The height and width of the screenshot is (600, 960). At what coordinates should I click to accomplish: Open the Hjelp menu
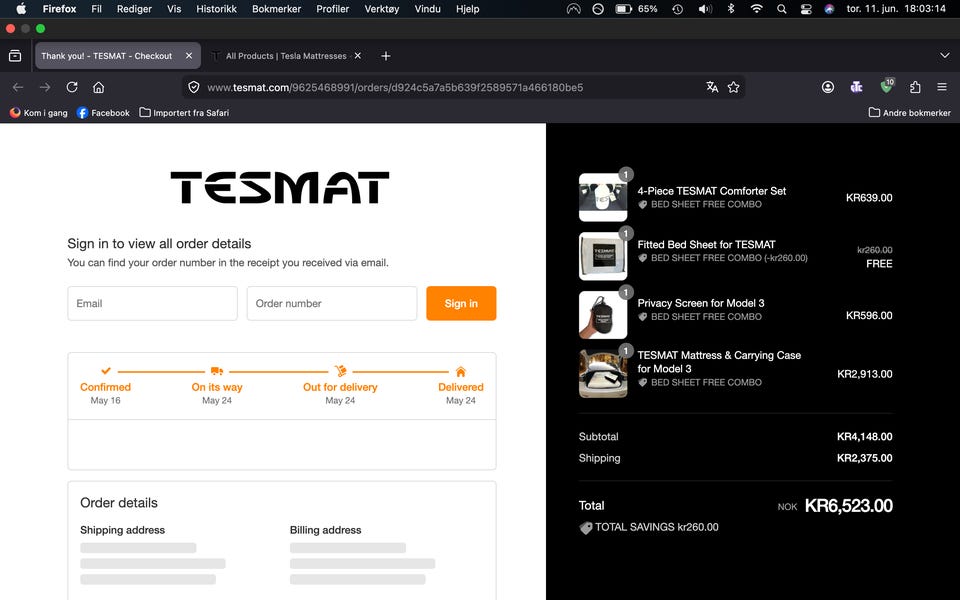pos(467,9)
